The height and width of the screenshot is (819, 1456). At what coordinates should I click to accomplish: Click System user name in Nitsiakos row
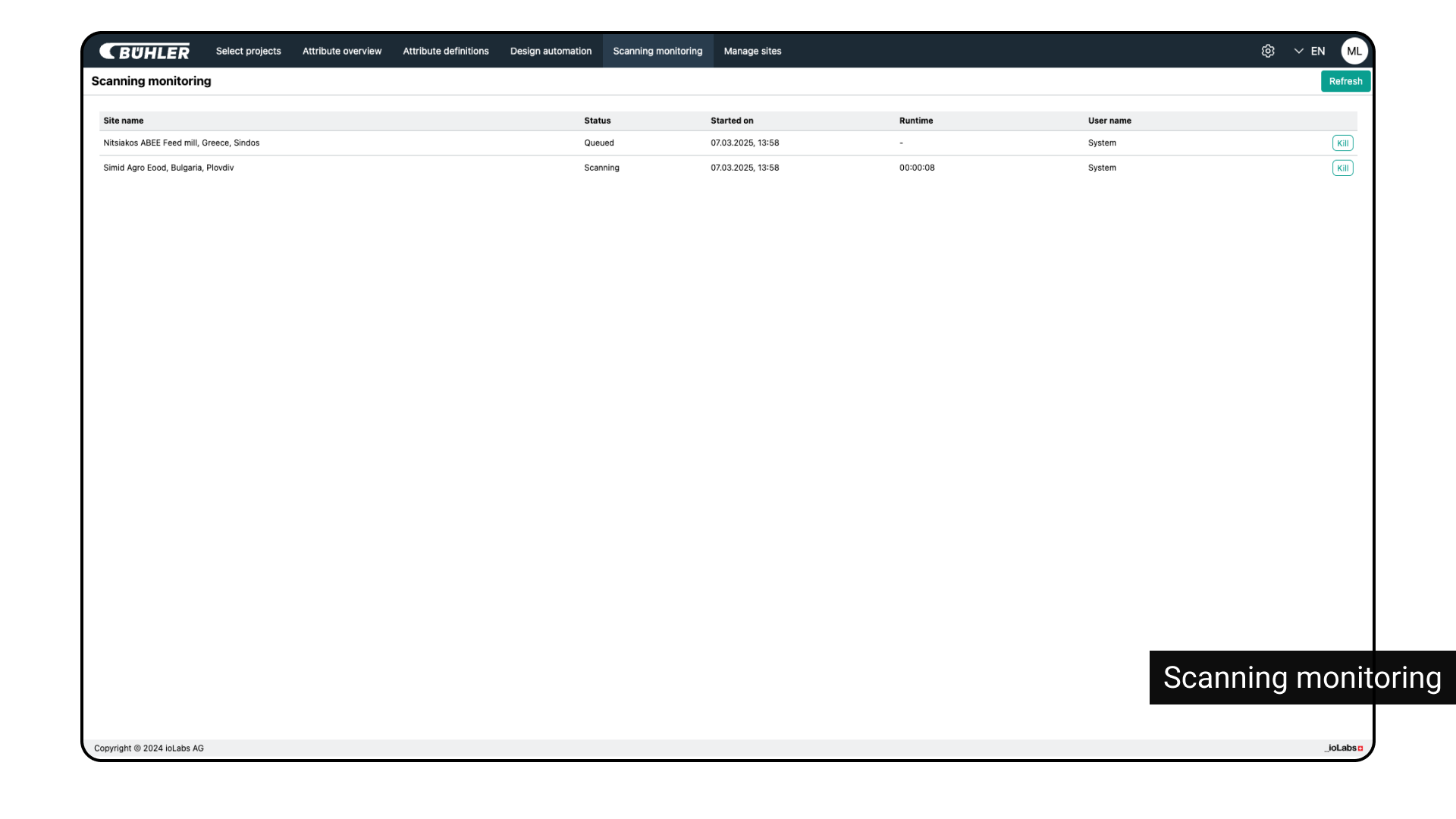click(1102, 143)
